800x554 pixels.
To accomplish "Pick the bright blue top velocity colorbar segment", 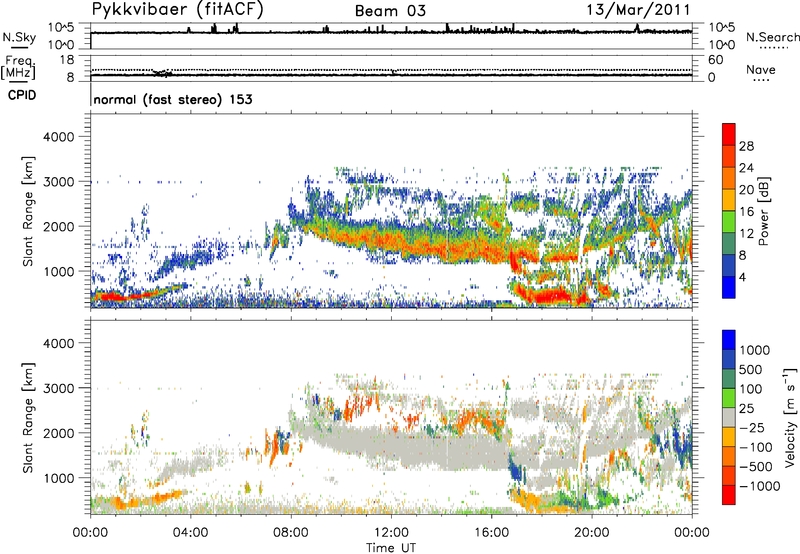I will tap(729, 340).
